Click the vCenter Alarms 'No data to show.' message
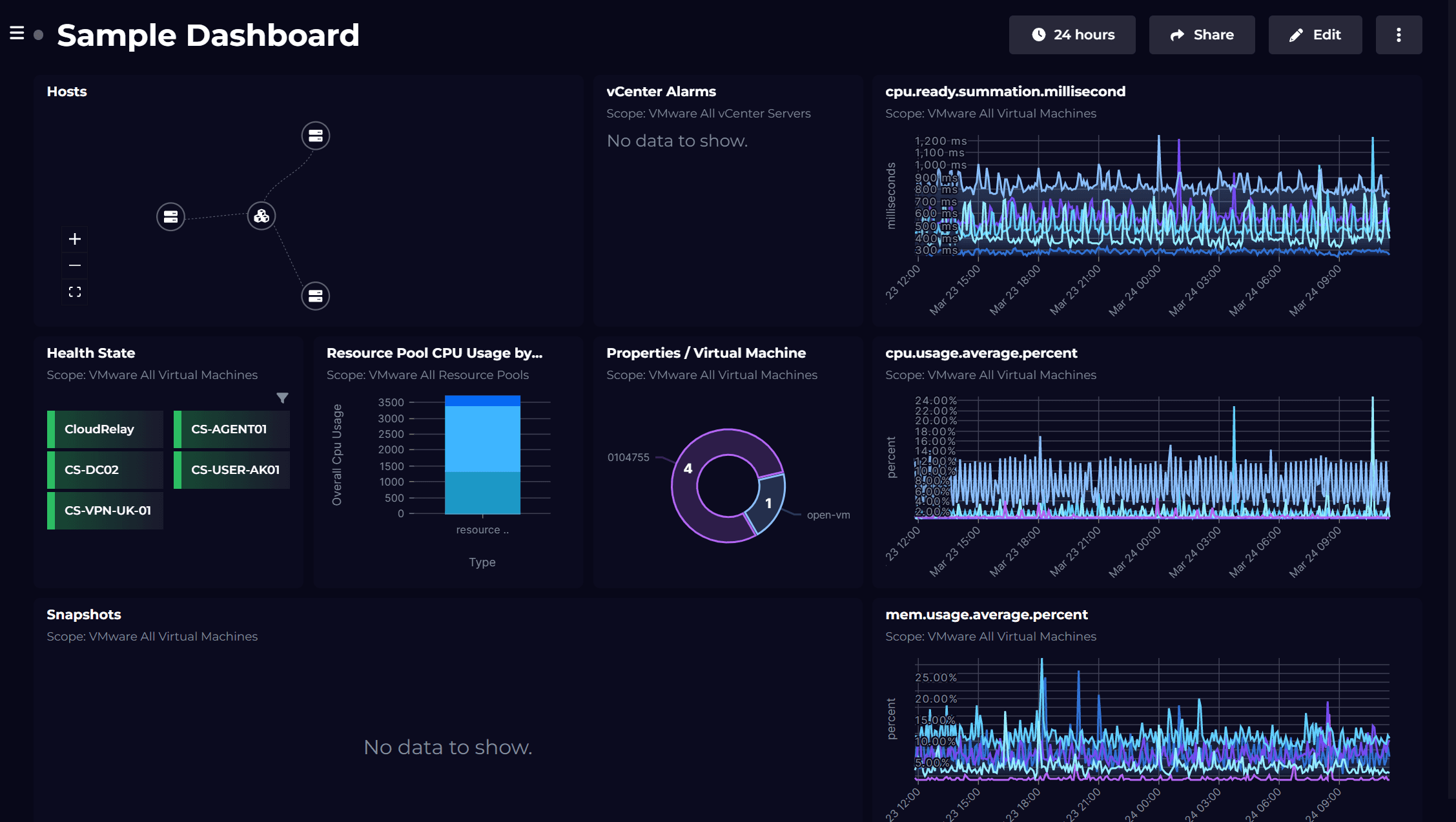1456x822 pixels. [677, 141]
